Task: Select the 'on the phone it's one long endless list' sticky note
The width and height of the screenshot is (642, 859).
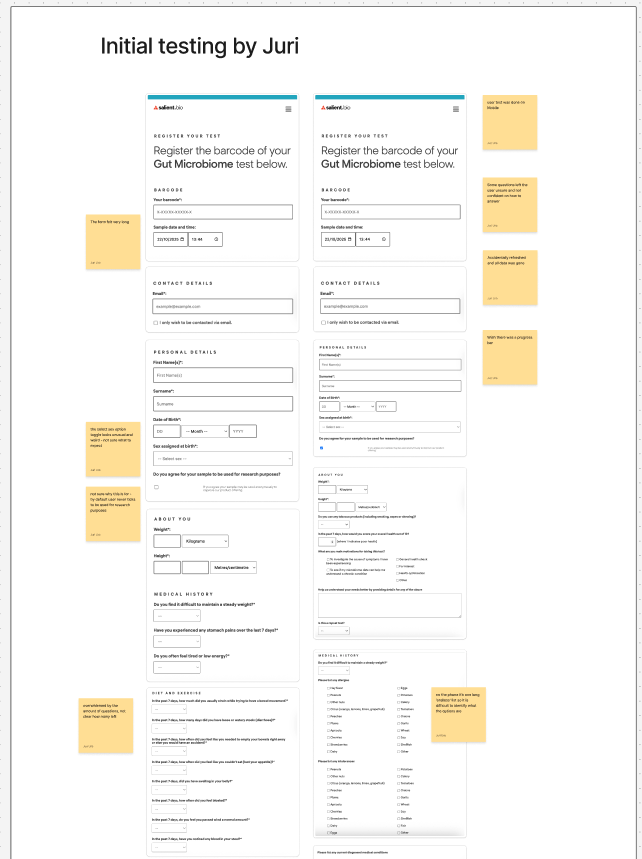Action: (458, 714)
